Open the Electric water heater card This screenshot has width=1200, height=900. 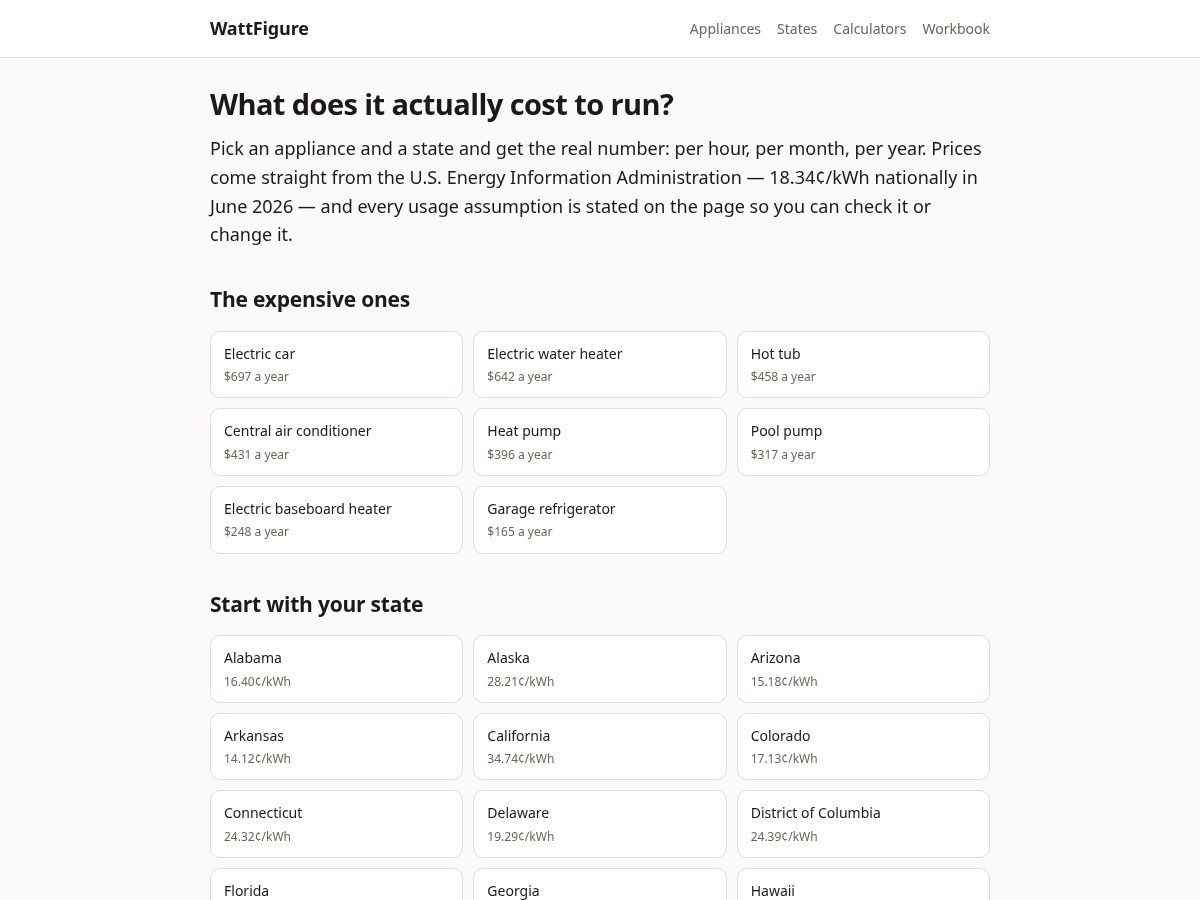click(x=600, y=364)
